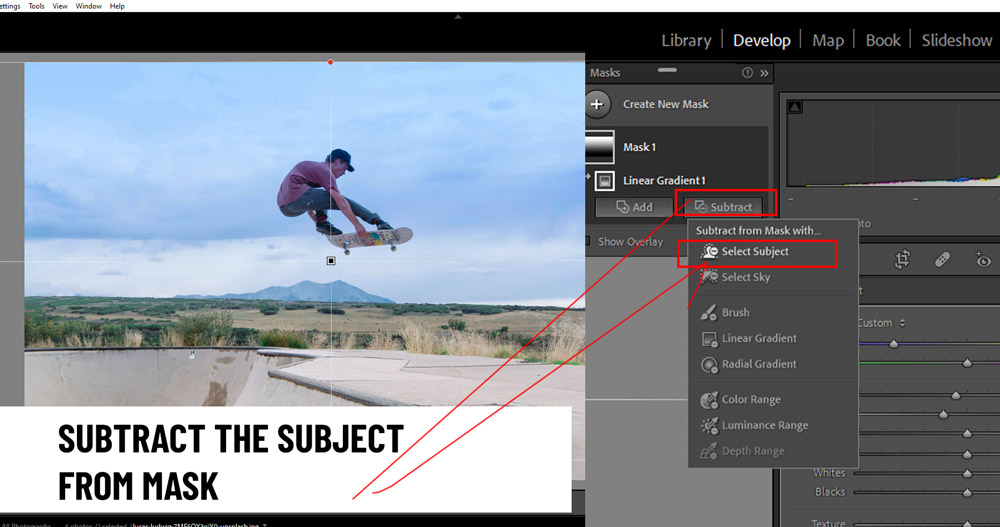1000x527 pixels.
Task: Select the Crop overlay tool icon
Action: (902, 259)
